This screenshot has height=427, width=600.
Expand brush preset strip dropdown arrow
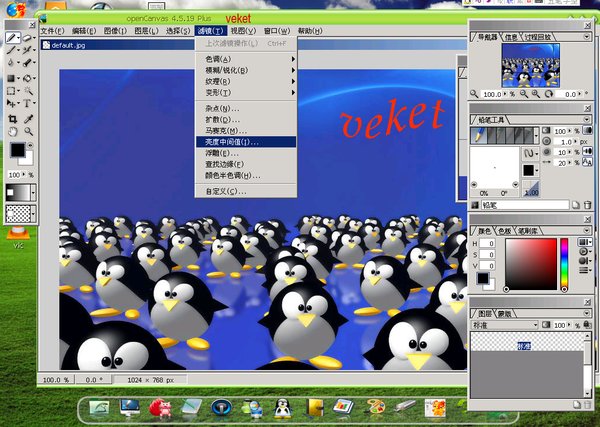[536, 135]
